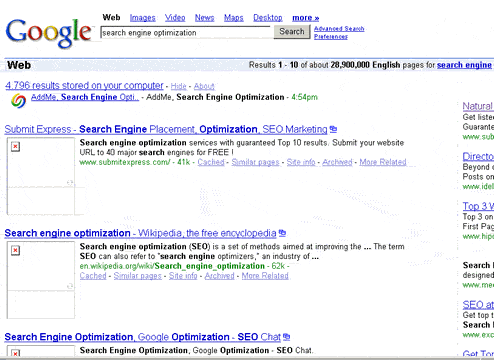Click the 4:54pm timestamp text
The height and width of the screenshot is (360, 494).
[304, 97]
